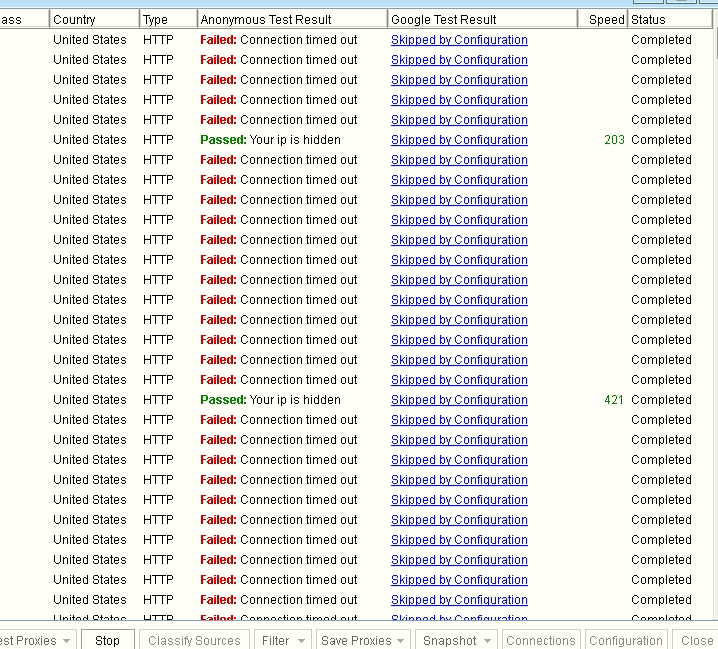Screen dimensions: 718x649
Task: Sort by Google Test Result column header
Action: (483, 20)
